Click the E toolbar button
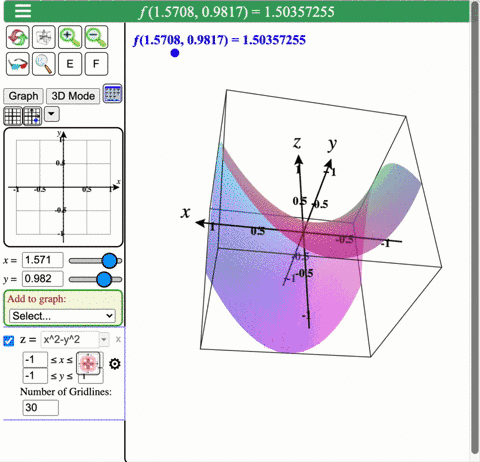 pos(70,64)
